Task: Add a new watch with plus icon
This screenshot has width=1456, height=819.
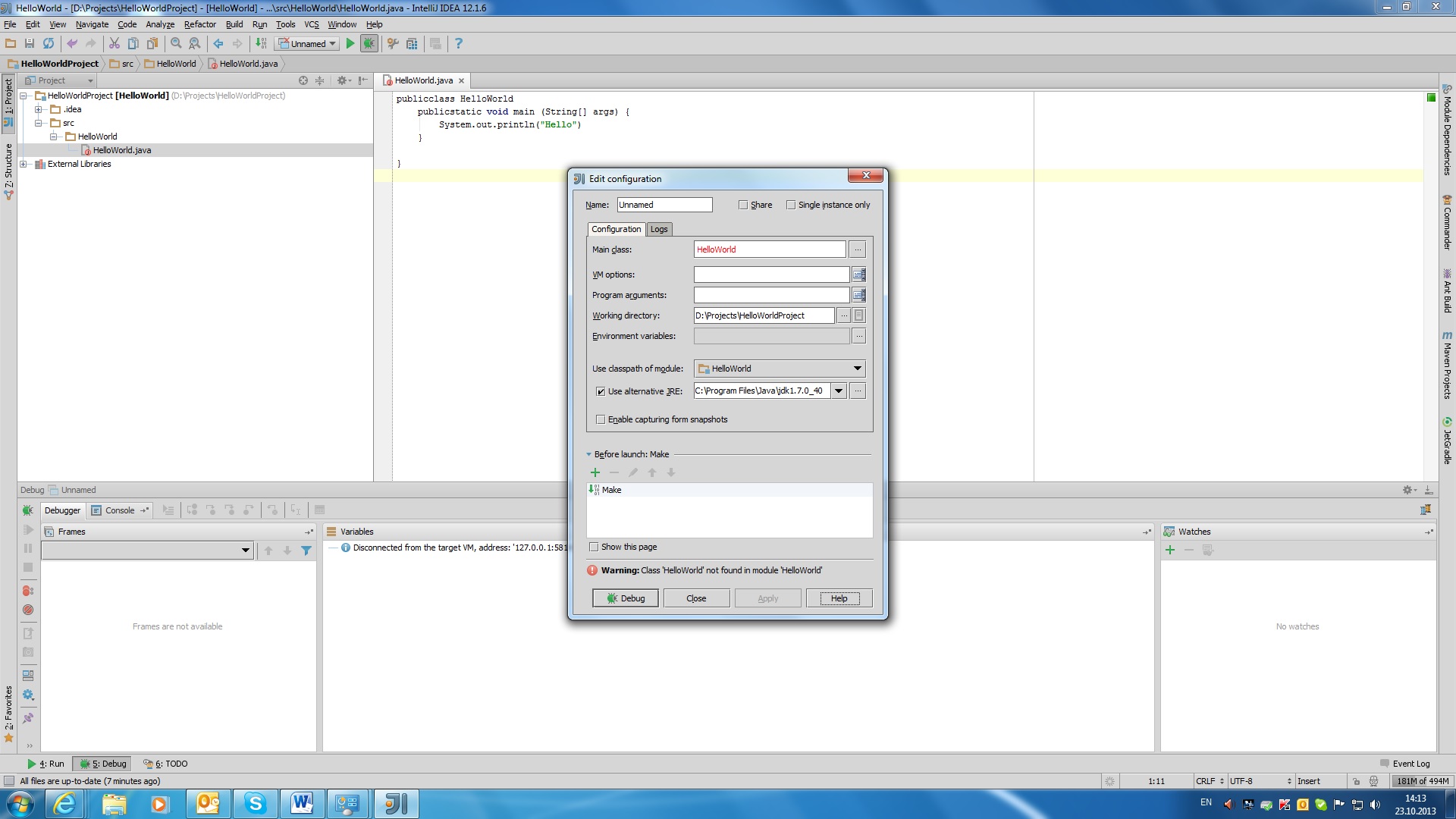Action: click(1170, 550)
